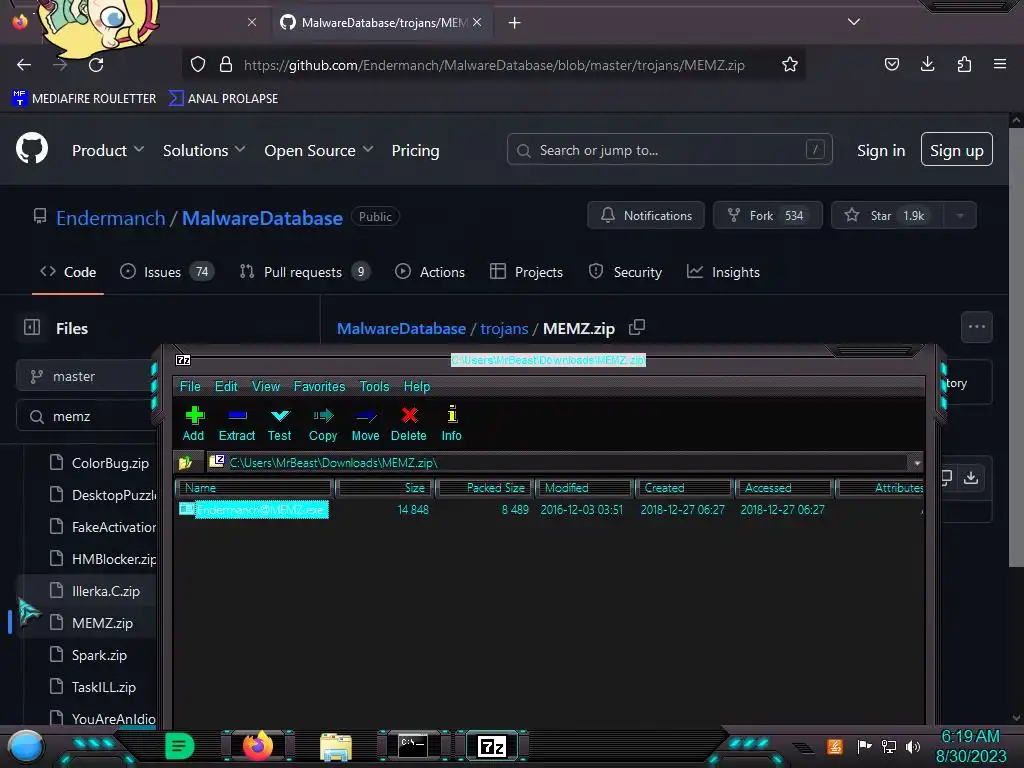Open the Favorites menu in 7-Zip
The image size is (1024, 768).
[319, 386]
